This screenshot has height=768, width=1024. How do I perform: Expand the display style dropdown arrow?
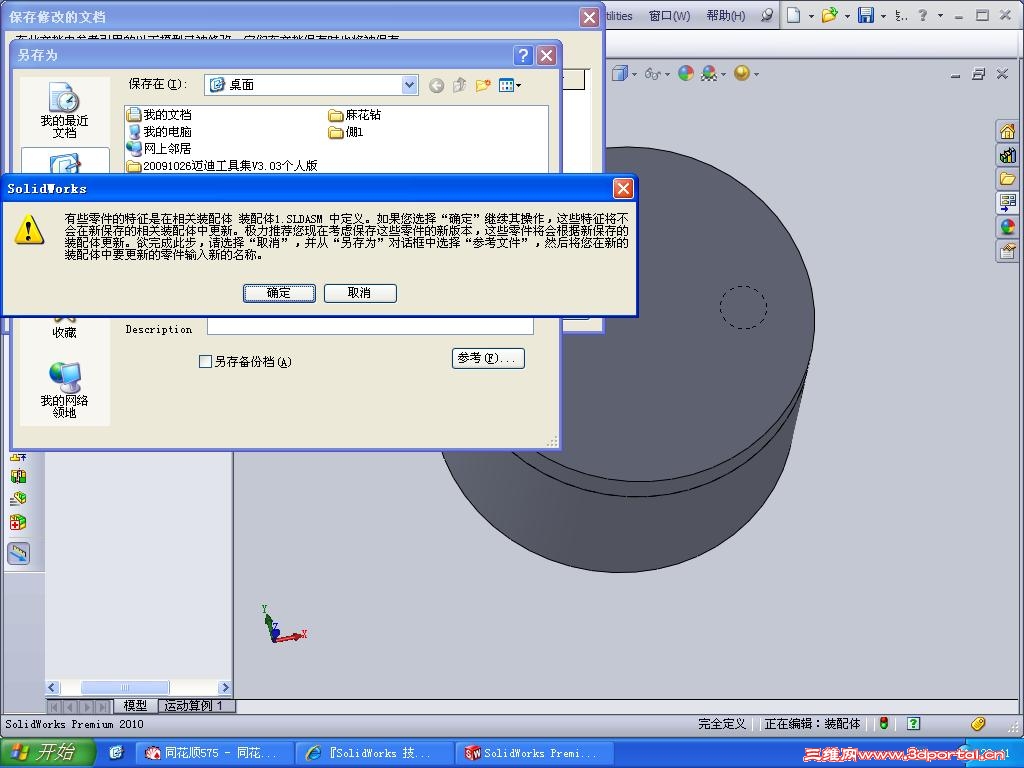(634, 74)
